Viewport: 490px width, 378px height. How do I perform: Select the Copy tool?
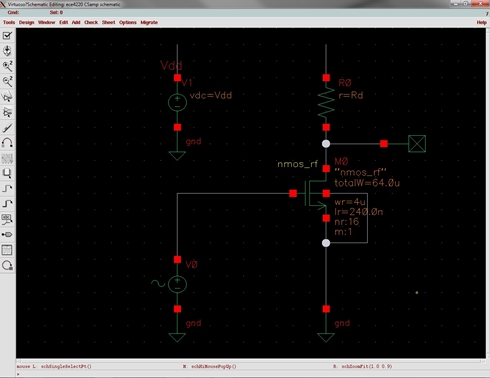[7, 112]
